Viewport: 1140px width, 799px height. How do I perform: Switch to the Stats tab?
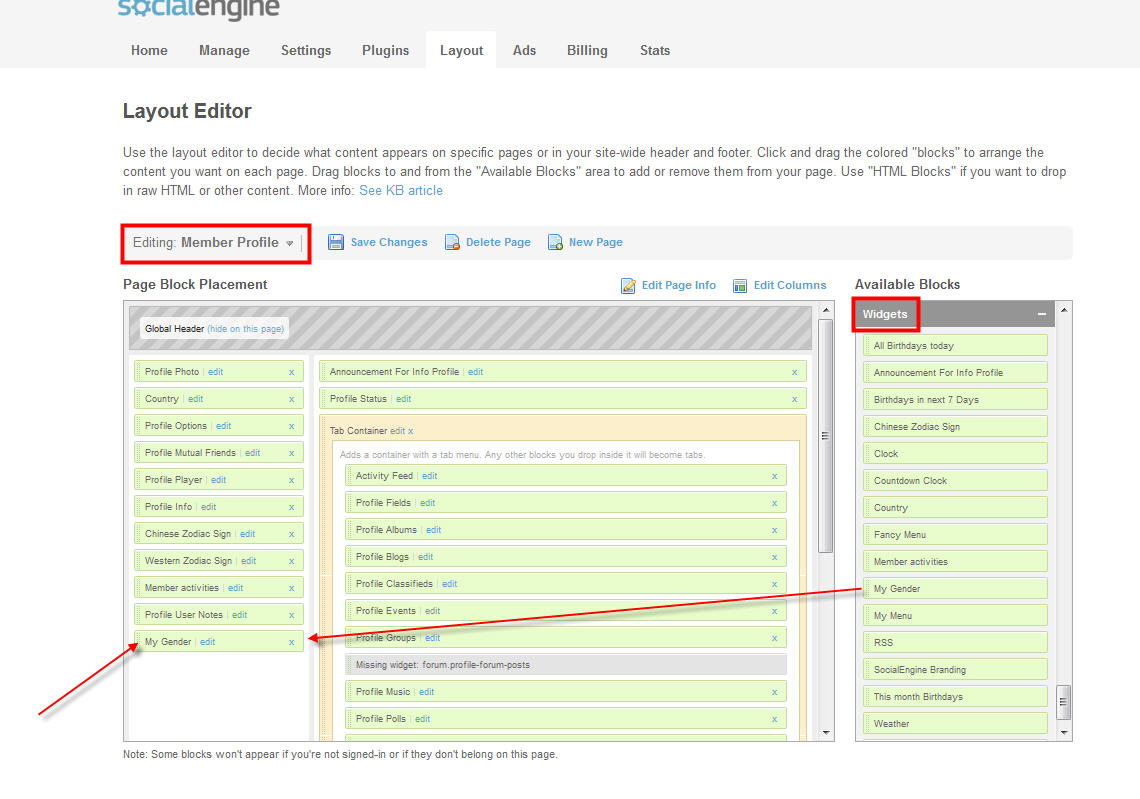pyautogui.click(x=655, y=50)
